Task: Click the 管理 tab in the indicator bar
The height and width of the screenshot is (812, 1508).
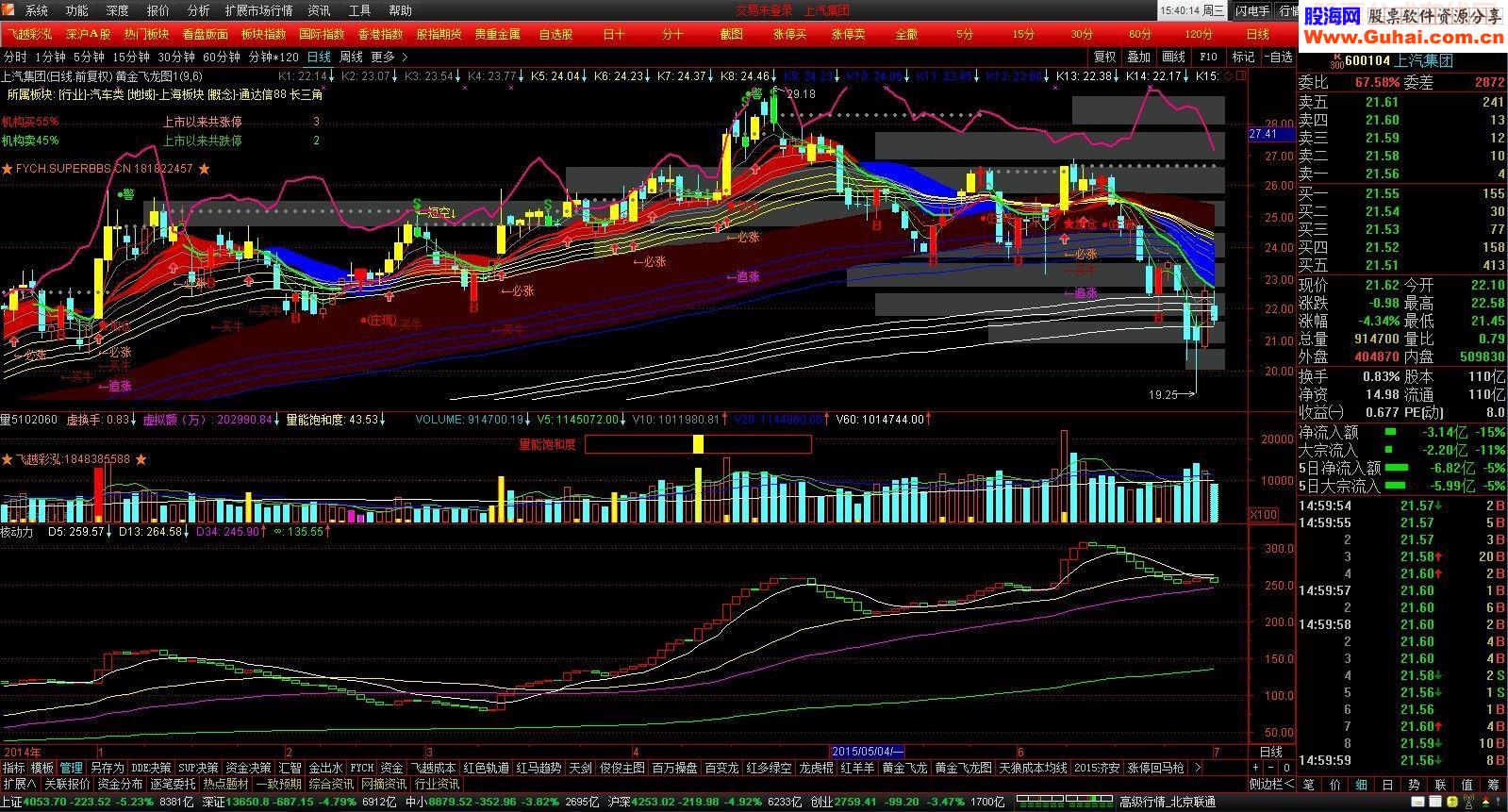Action: point(71,768)
